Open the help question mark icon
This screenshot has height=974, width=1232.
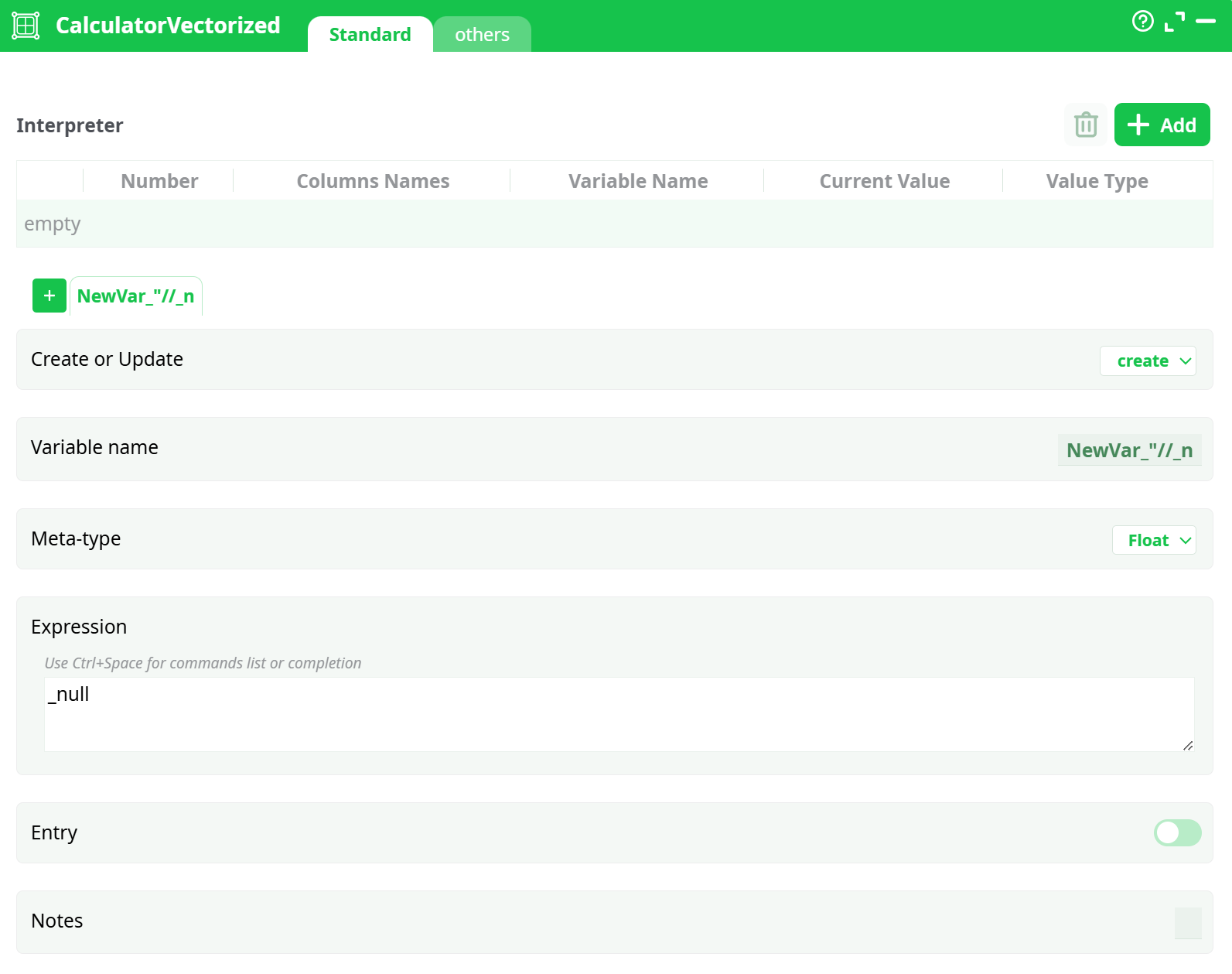click(1142, 21)
